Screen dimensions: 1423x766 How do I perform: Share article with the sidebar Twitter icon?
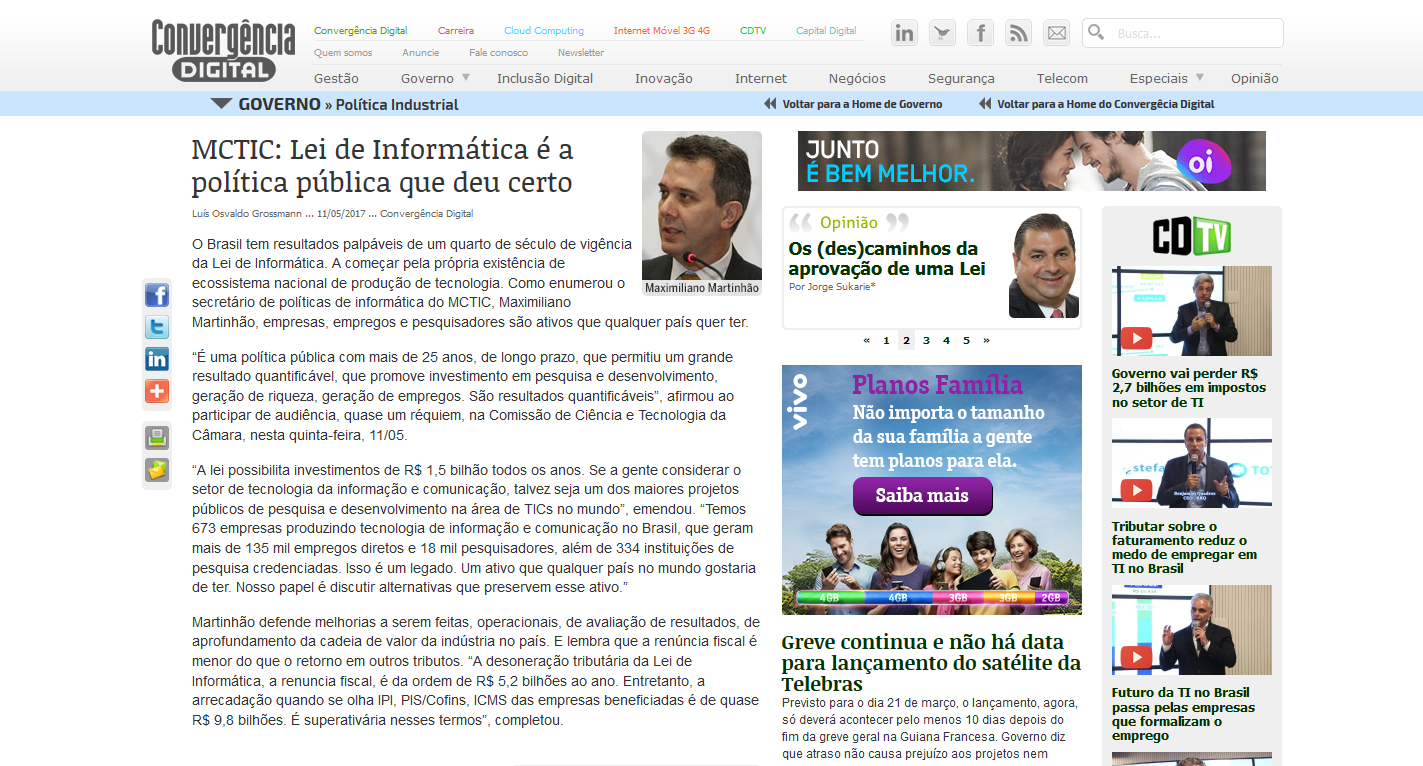pyautogui.click(x=157, y=327)
